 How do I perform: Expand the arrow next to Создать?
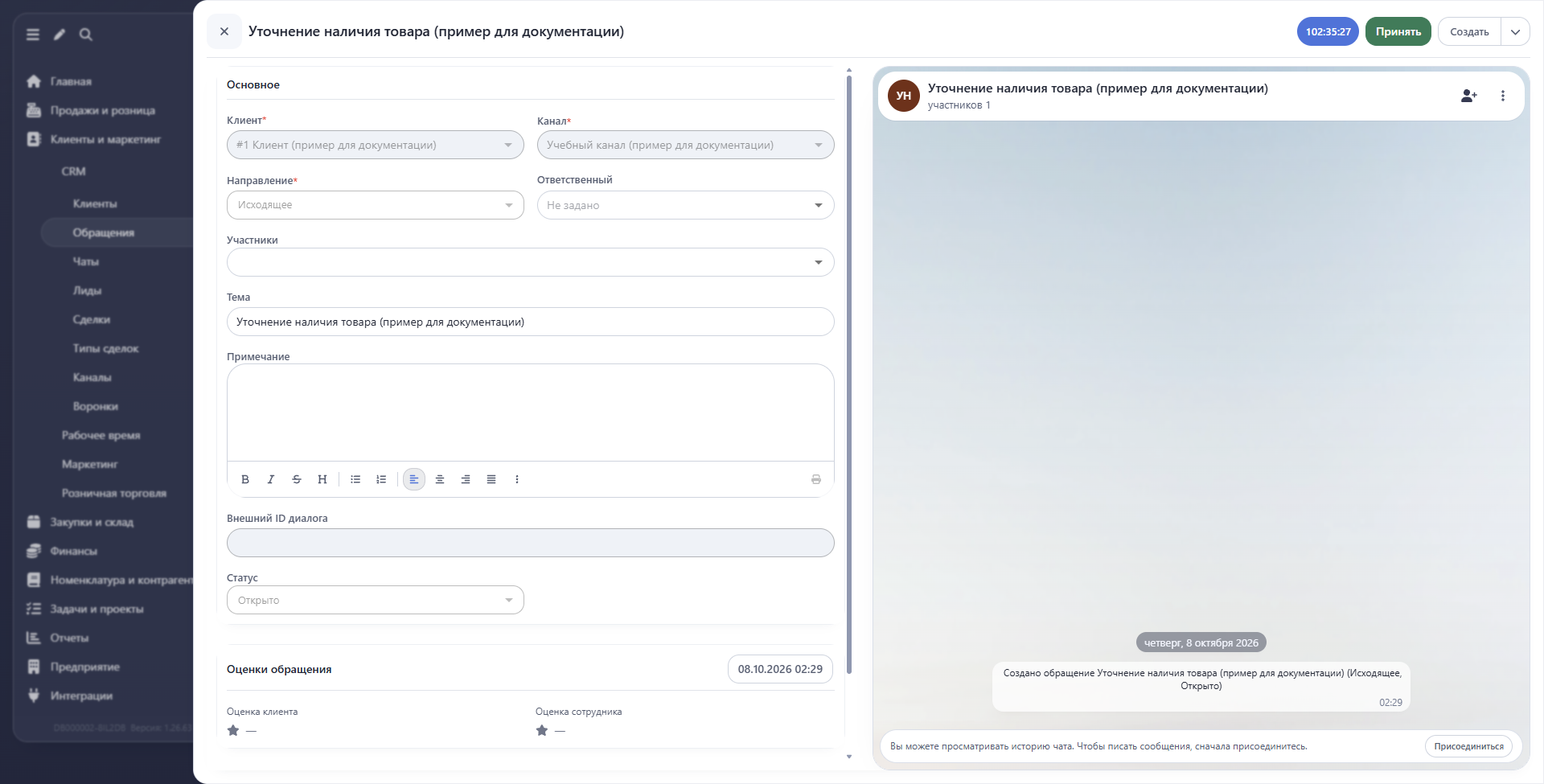[x=1515, y=32]
